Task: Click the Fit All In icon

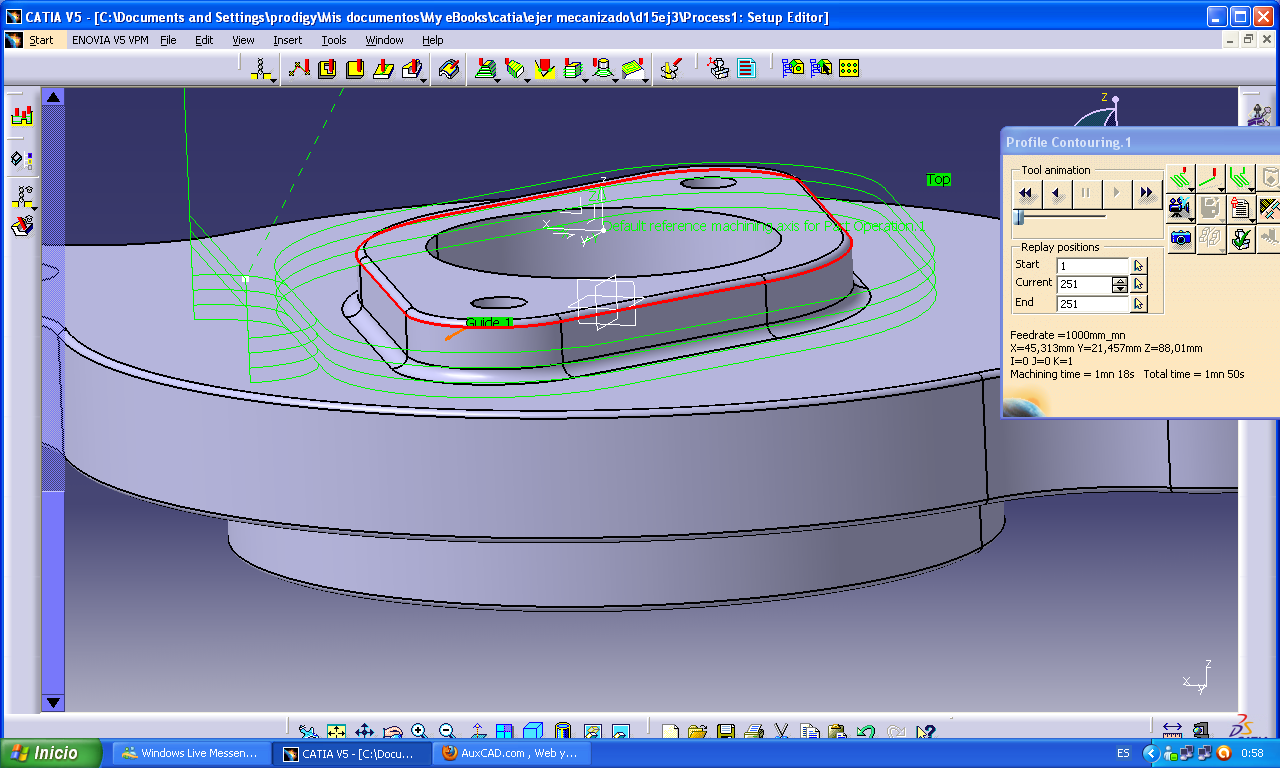Action: (x=336, y=732)
